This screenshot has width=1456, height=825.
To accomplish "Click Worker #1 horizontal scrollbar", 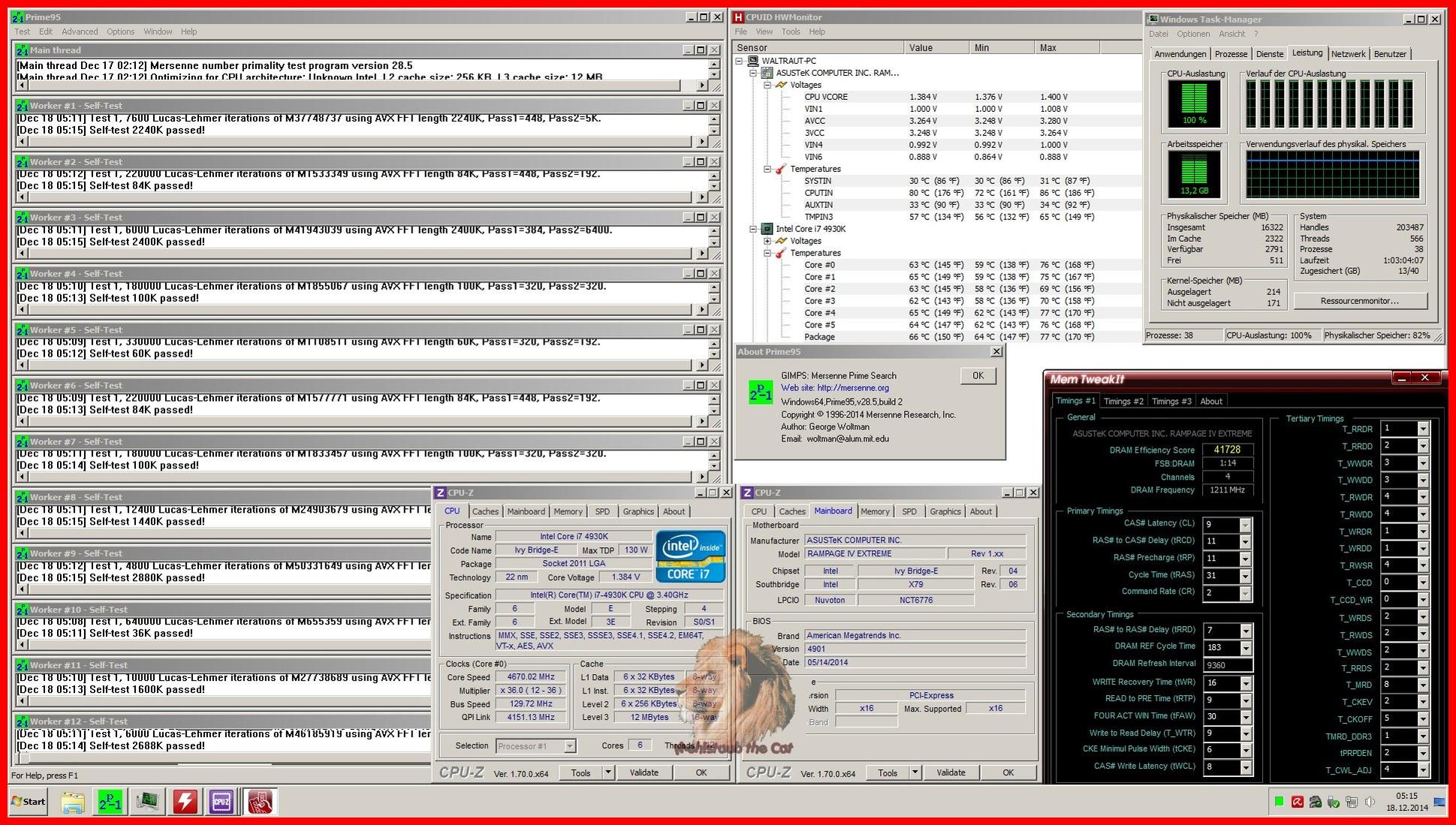I will click(360, 142).
